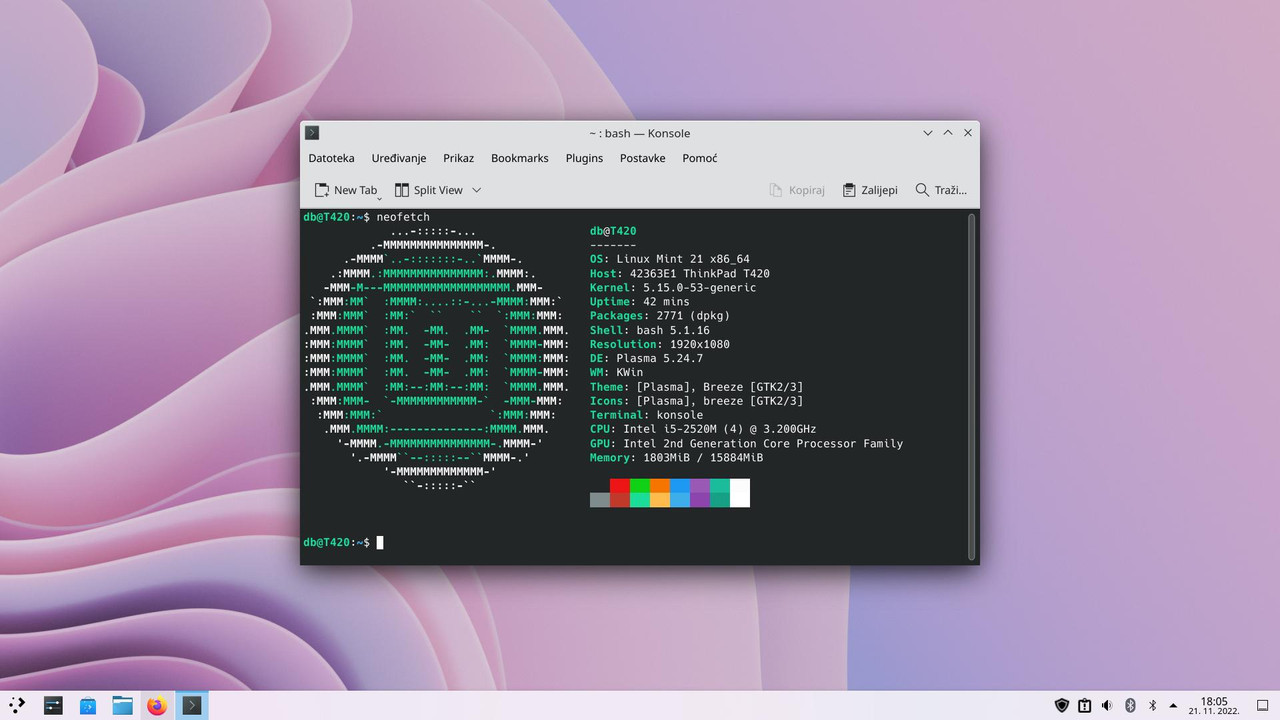Click the 'Terminal: konsole' line
The width and height of the screenshot is (1280, 720).
point(647,414)
